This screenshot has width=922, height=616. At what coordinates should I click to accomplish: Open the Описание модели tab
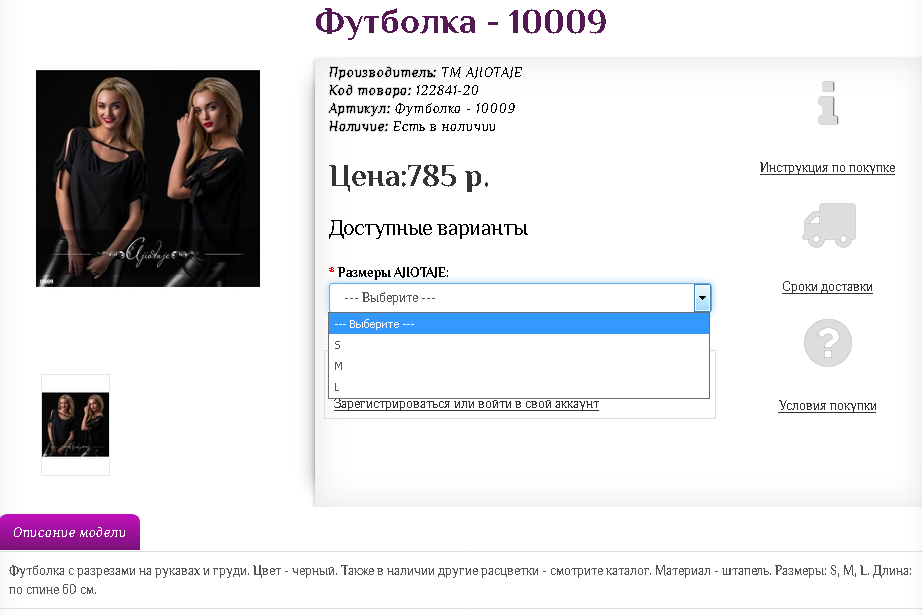(x=69, y=533)
